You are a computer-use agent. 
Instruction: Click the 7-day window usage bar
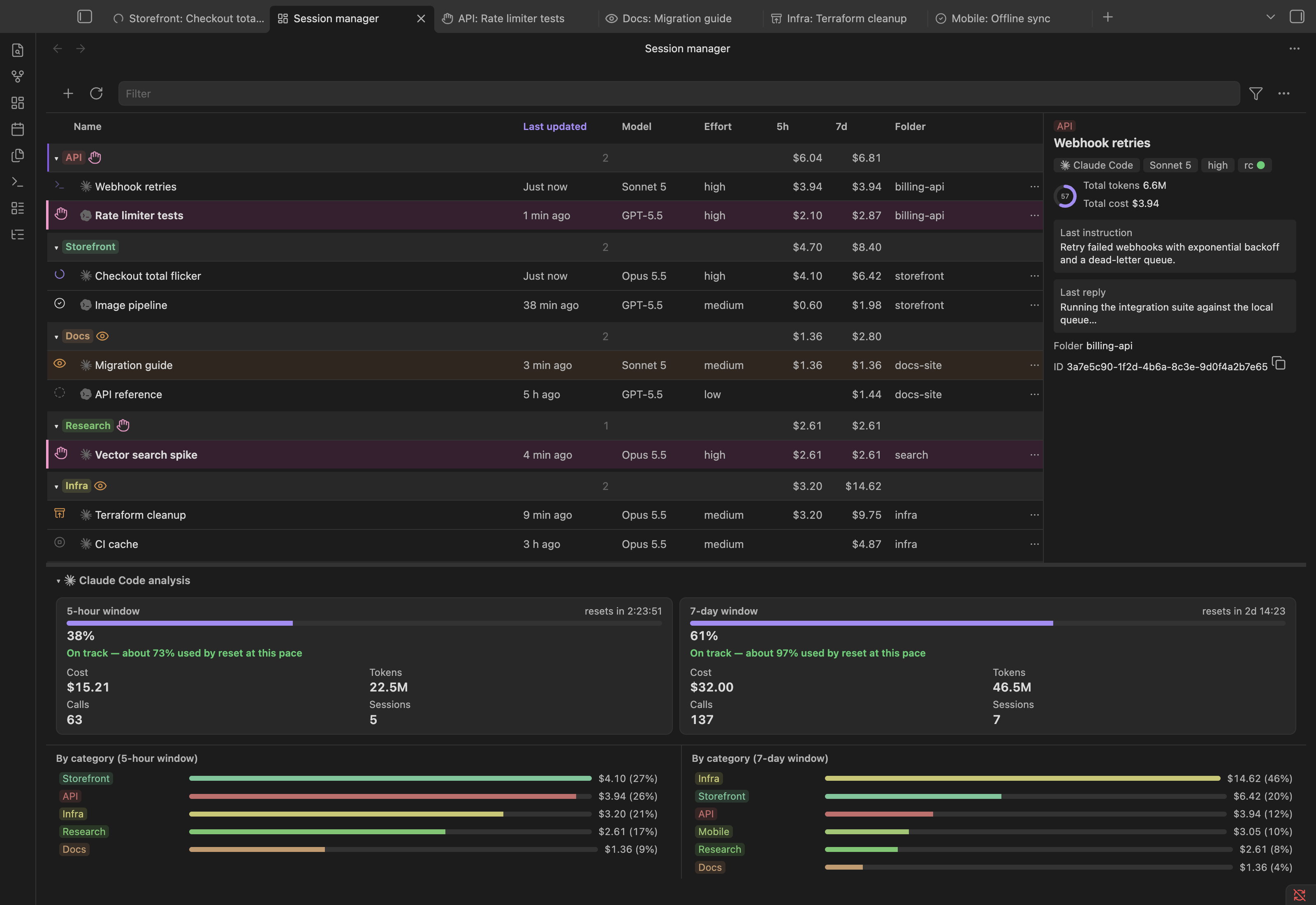click(x=987, y=623)
